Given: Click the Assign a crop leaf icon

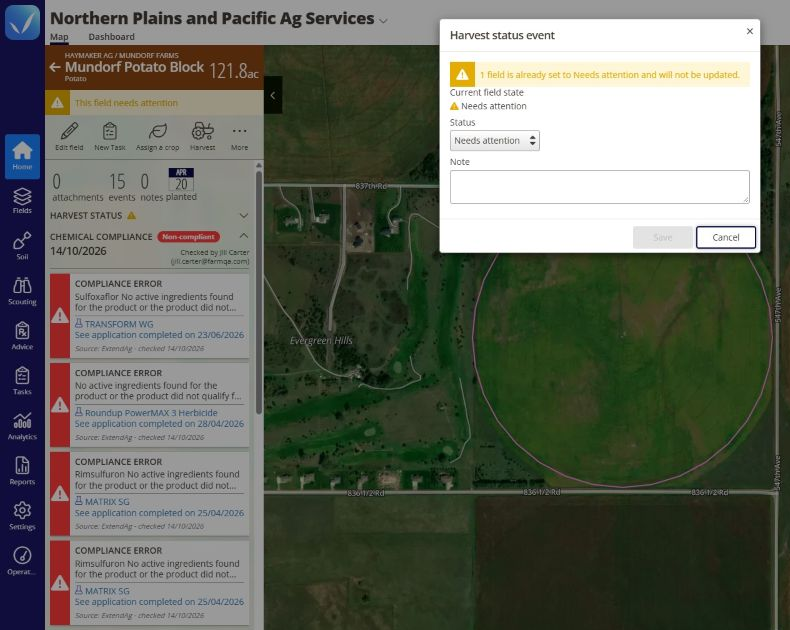Looking at the screenshot, I should tap(158, 131).
